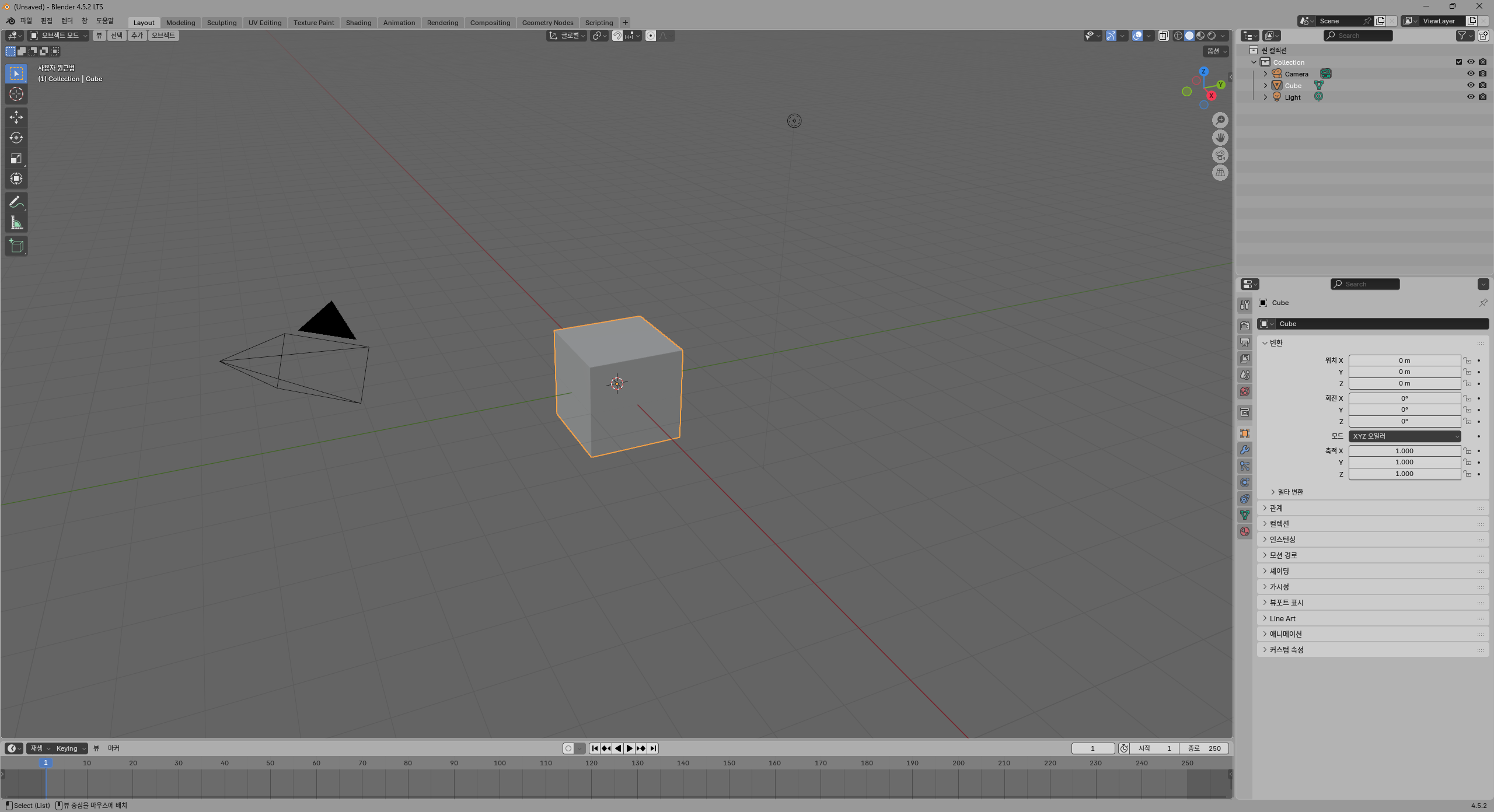Open the 편집 menu
Screen dimensions: 1494x812
point(47,20)
